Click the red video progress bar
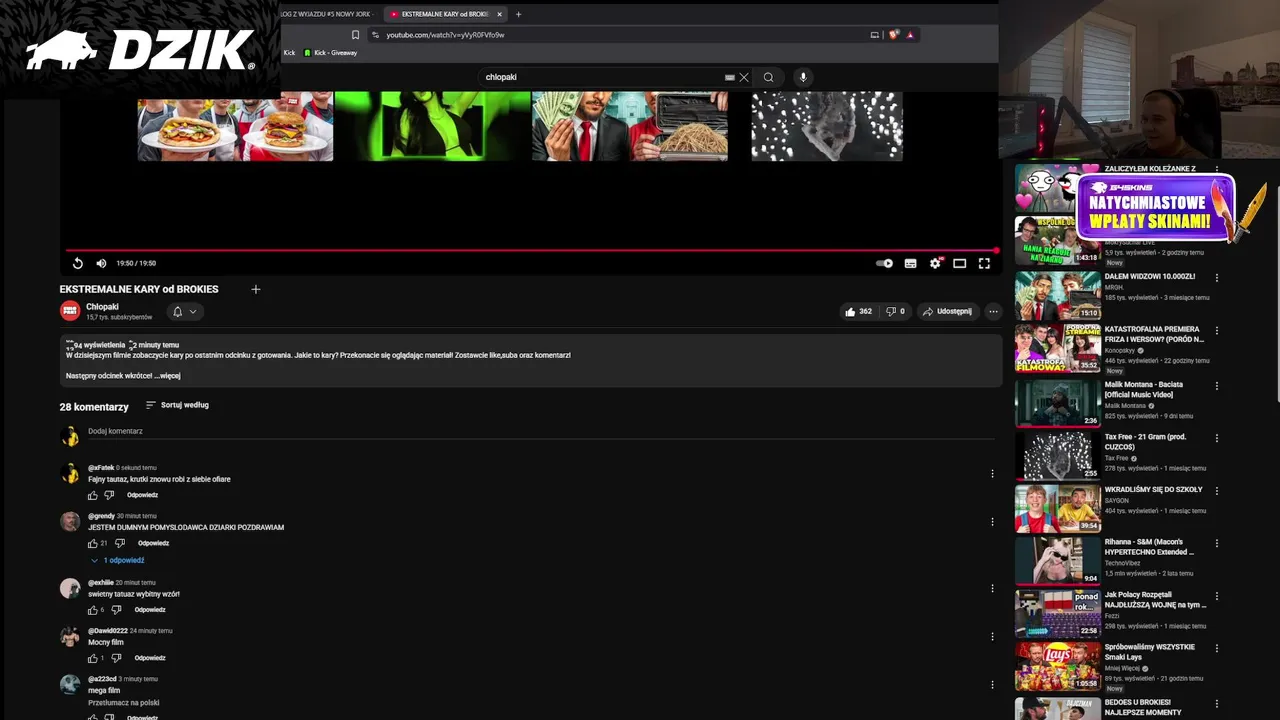 click(x=531, y=250)
